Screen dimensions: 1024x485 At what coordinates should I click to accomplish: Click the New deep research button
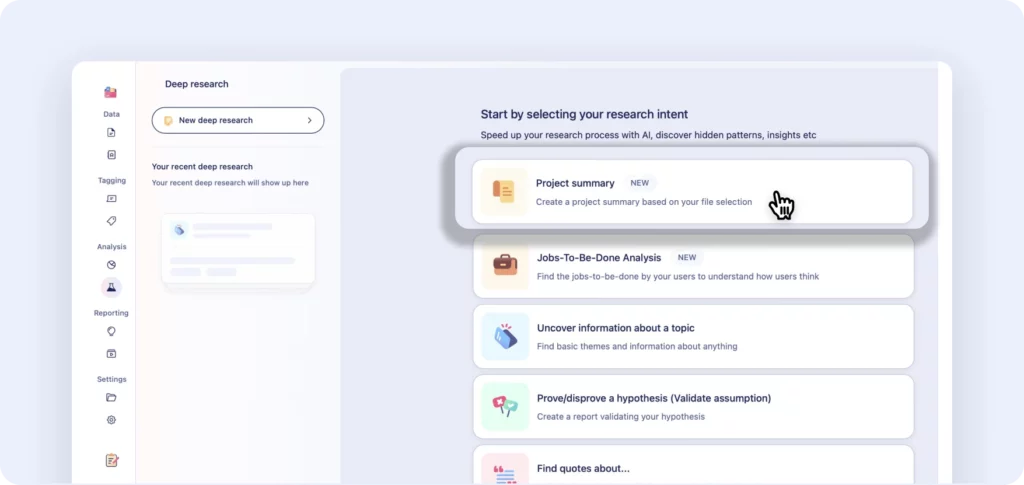(x=238, y=120)
